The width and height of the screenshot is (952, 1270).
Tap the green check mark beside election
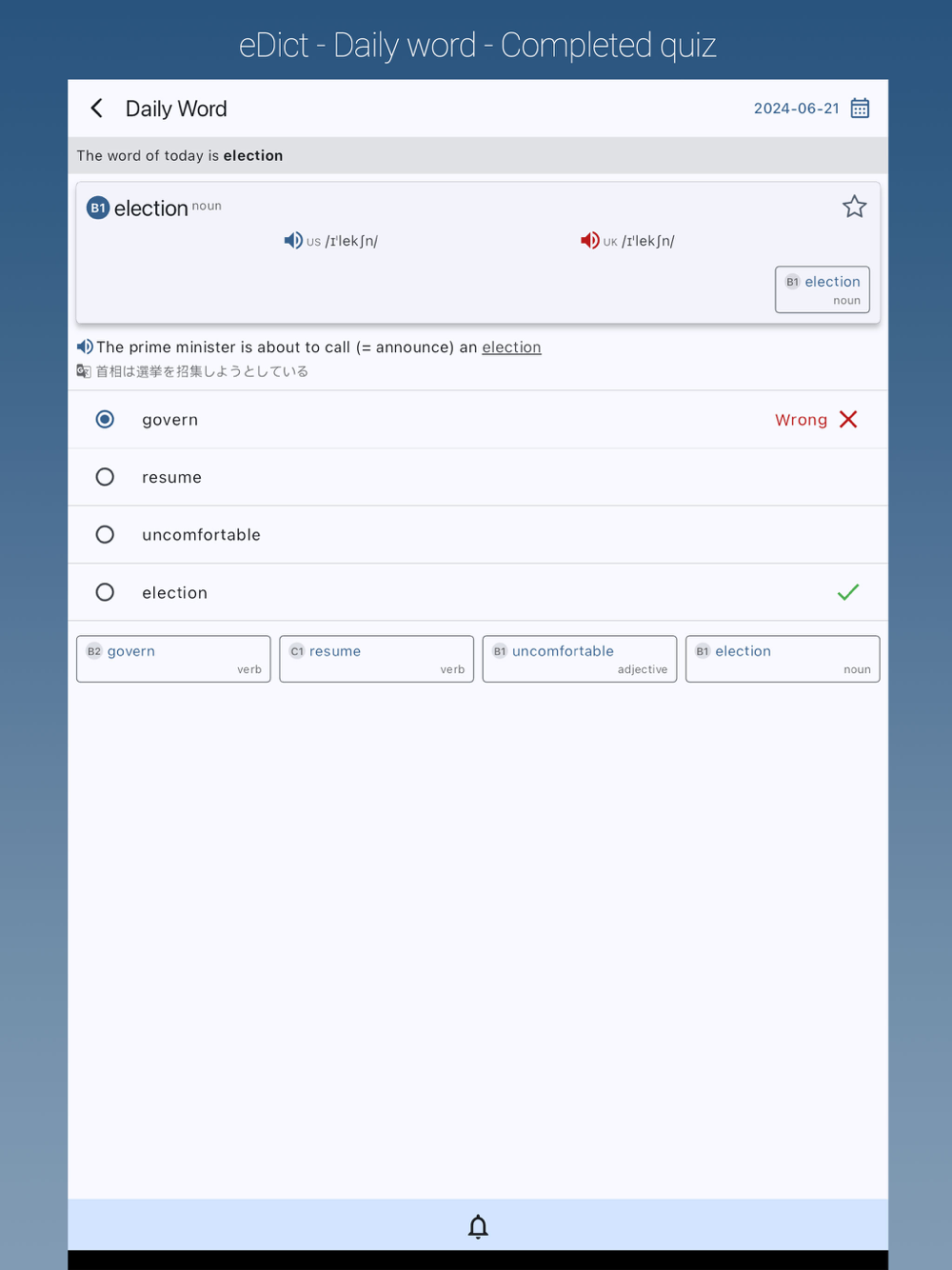click(x=848, y=592)
